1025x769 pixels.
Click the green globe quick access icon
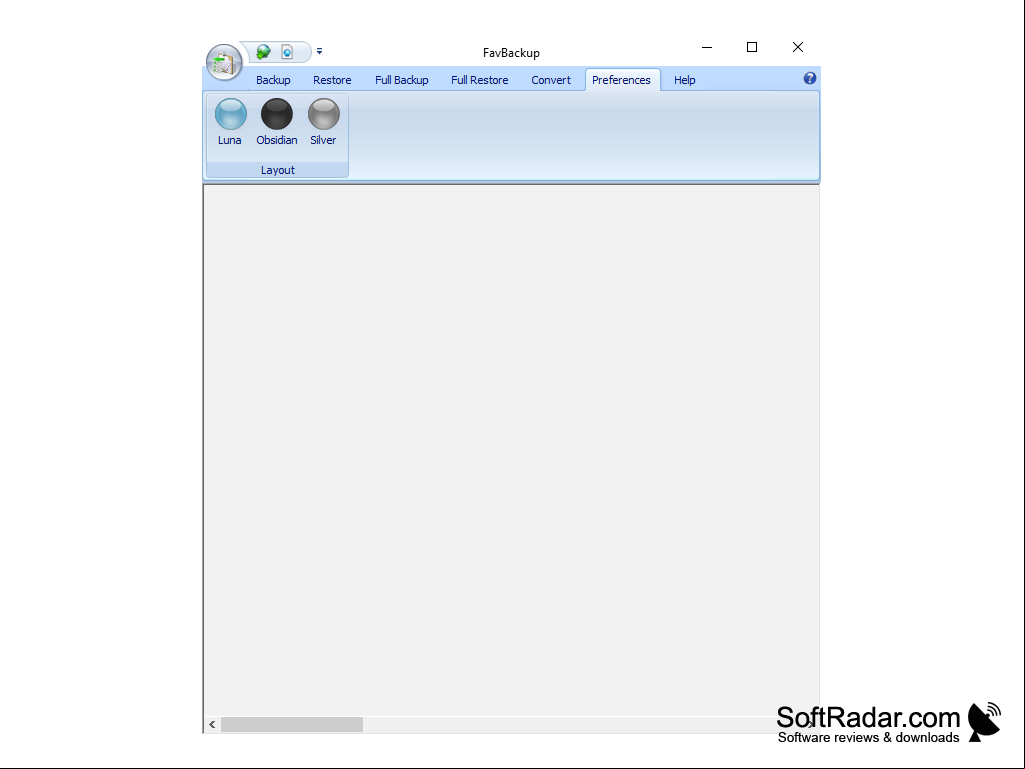click(263, 52)
